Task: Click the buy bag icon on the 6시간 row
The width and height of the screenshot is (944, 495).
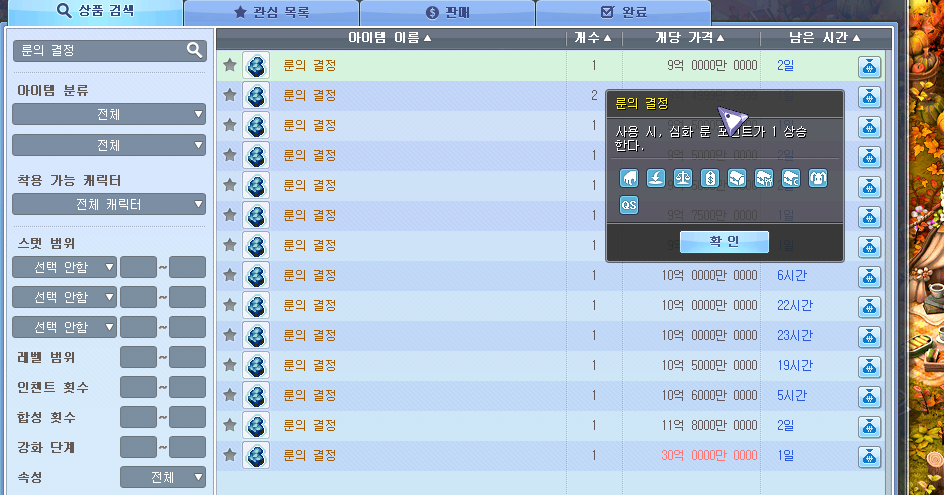Action: 869,277
